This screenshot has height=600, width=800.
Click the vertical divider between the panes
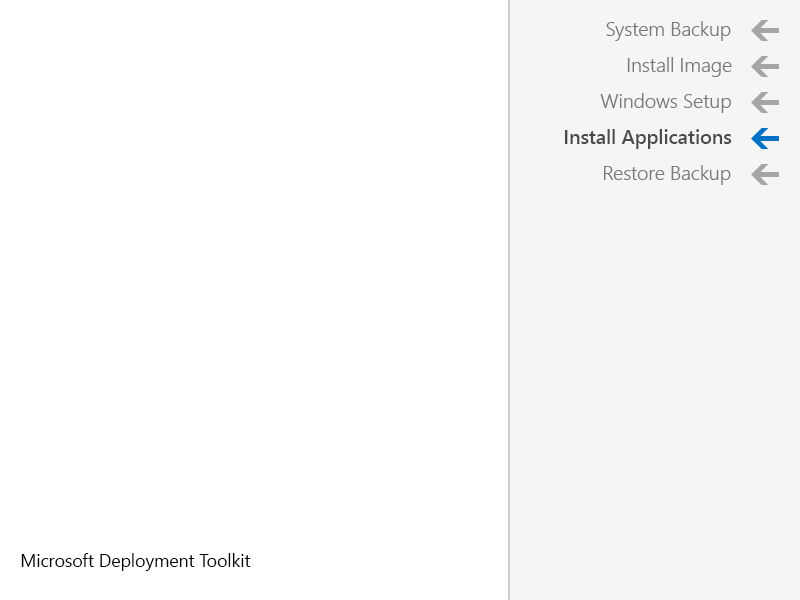509,300
